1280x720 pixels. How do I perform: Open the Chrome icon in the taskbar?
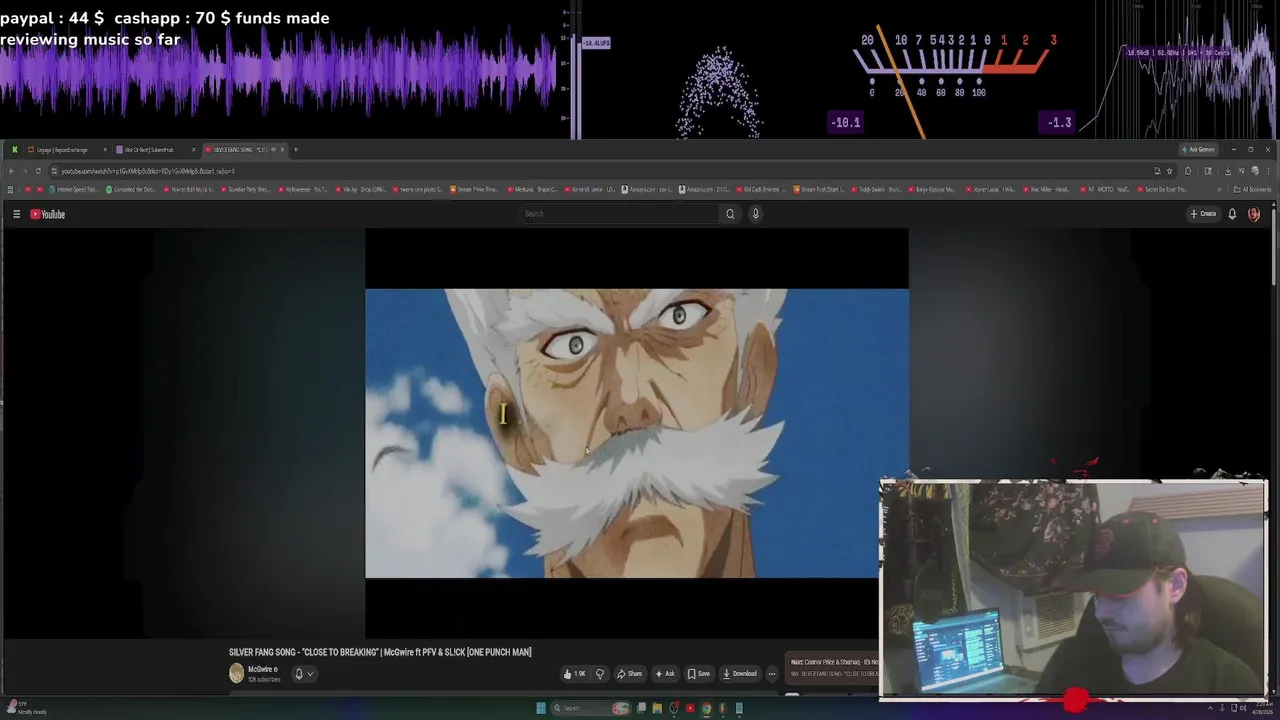pos(706,708)
